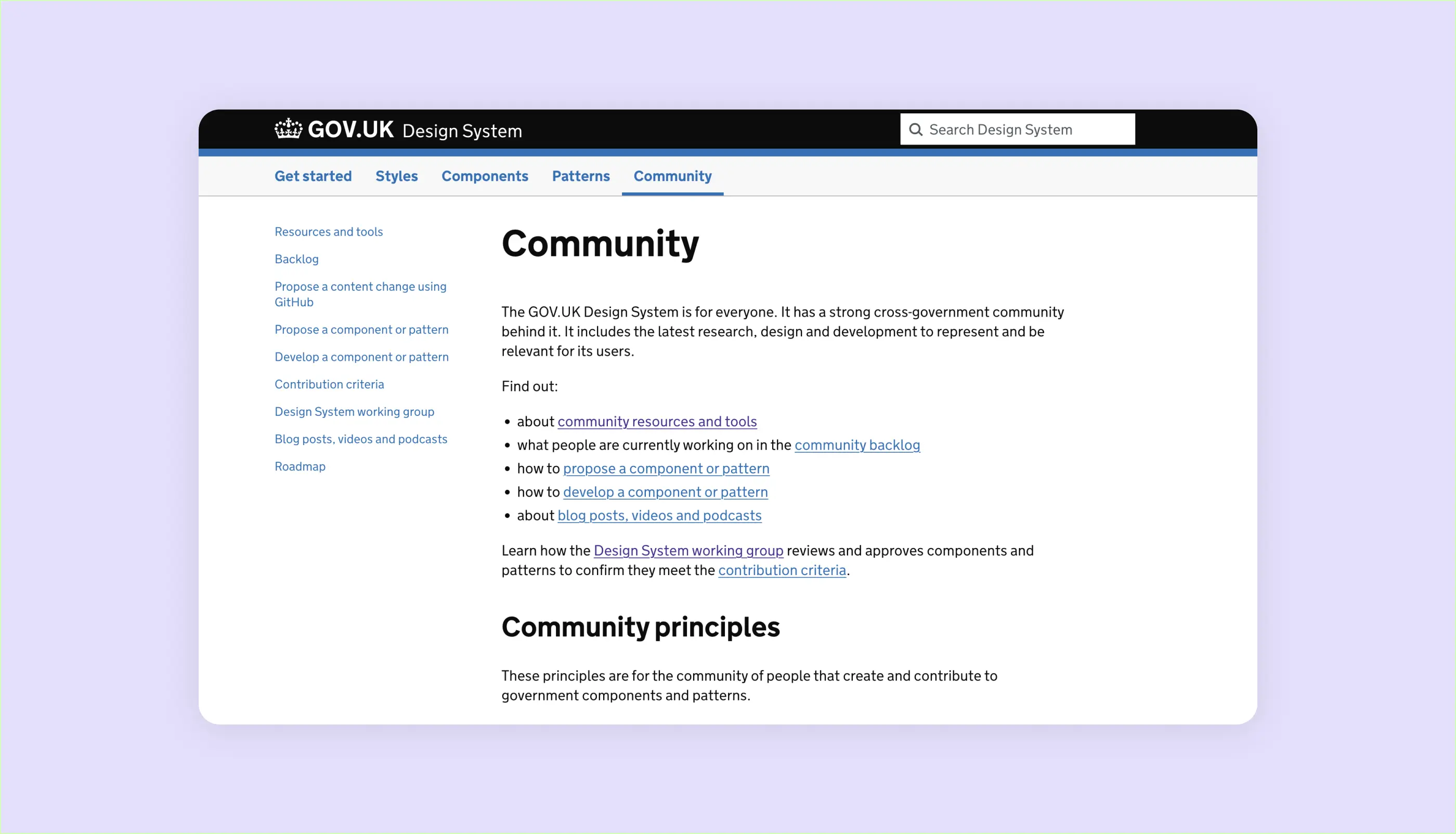Viewport: 1456px width, 834px height.
Task: Open Propose a content change using GitHub
Action: tap(360, 294)
